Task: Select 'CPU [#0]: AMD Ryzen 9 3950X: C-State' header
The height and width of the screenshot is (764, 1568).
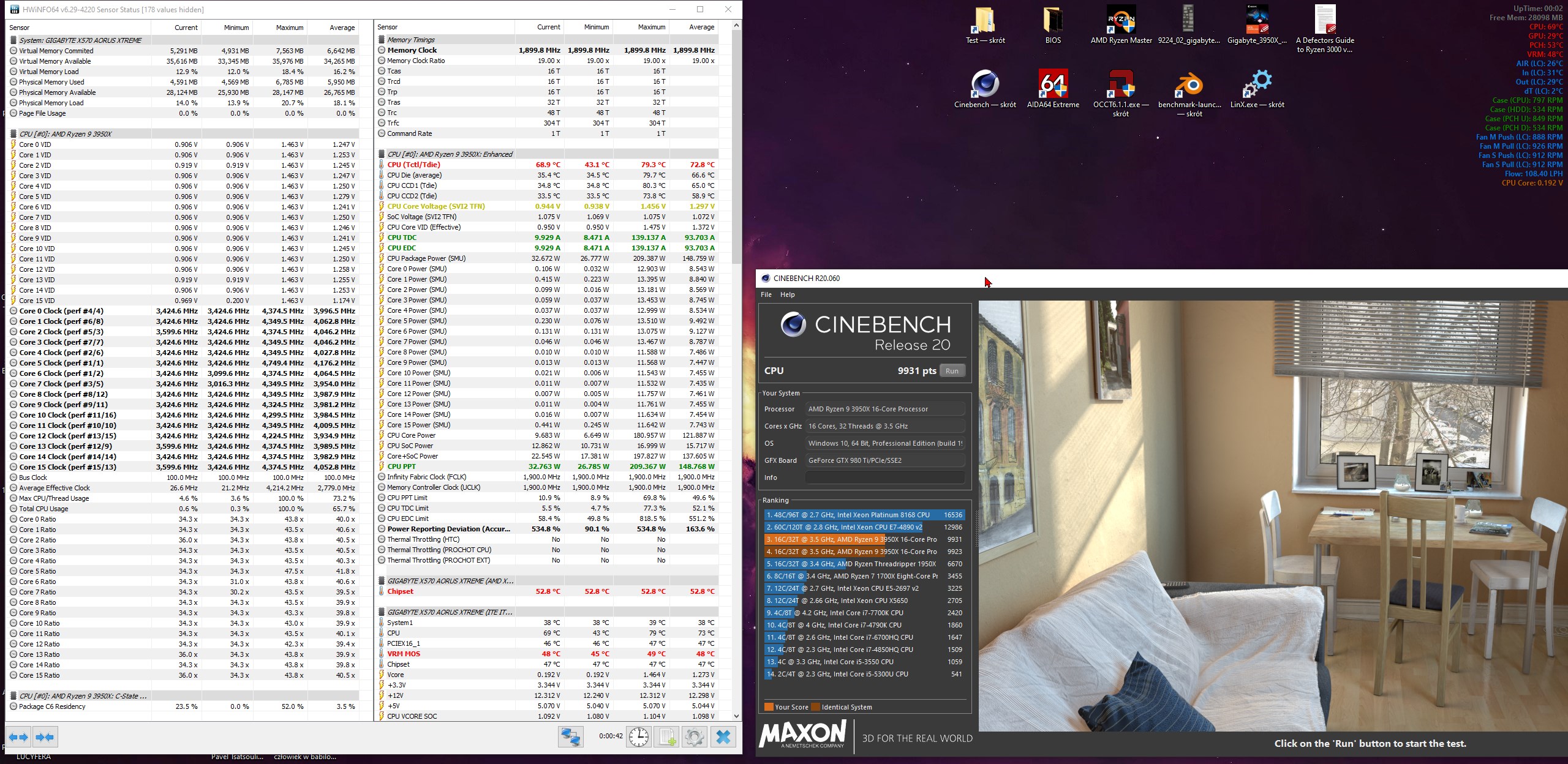Action: (183, 696)
